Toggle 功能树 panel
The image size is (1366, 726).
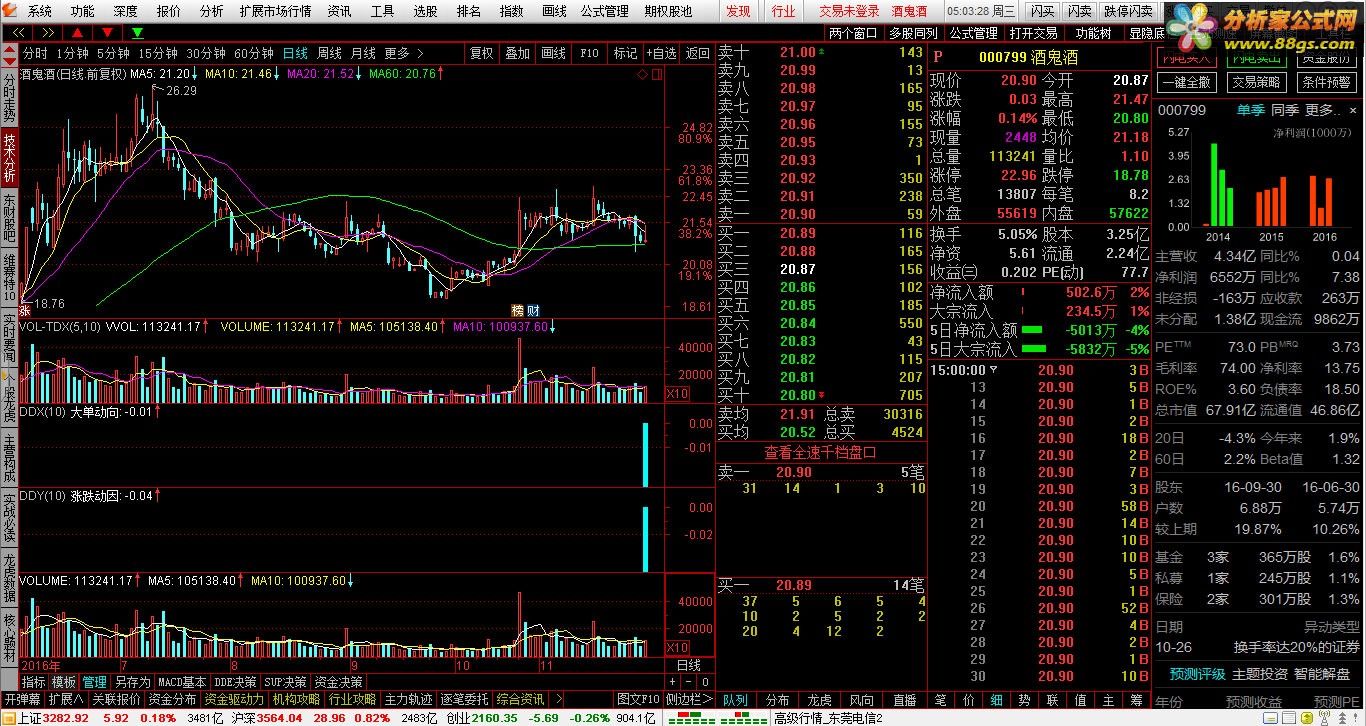point(1093,33)
